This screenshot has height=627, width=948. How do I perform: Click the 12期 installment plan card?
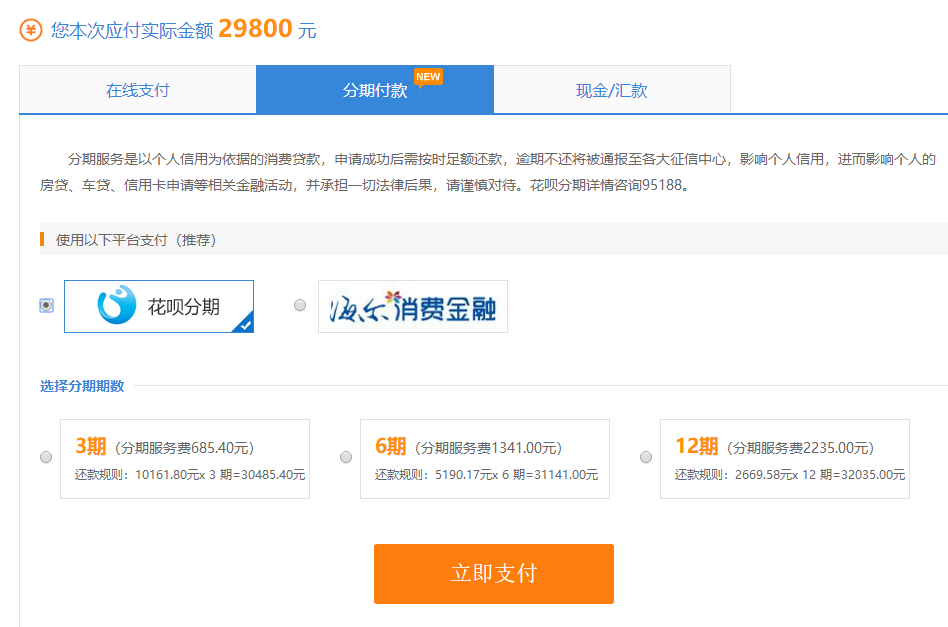point(785,459)
